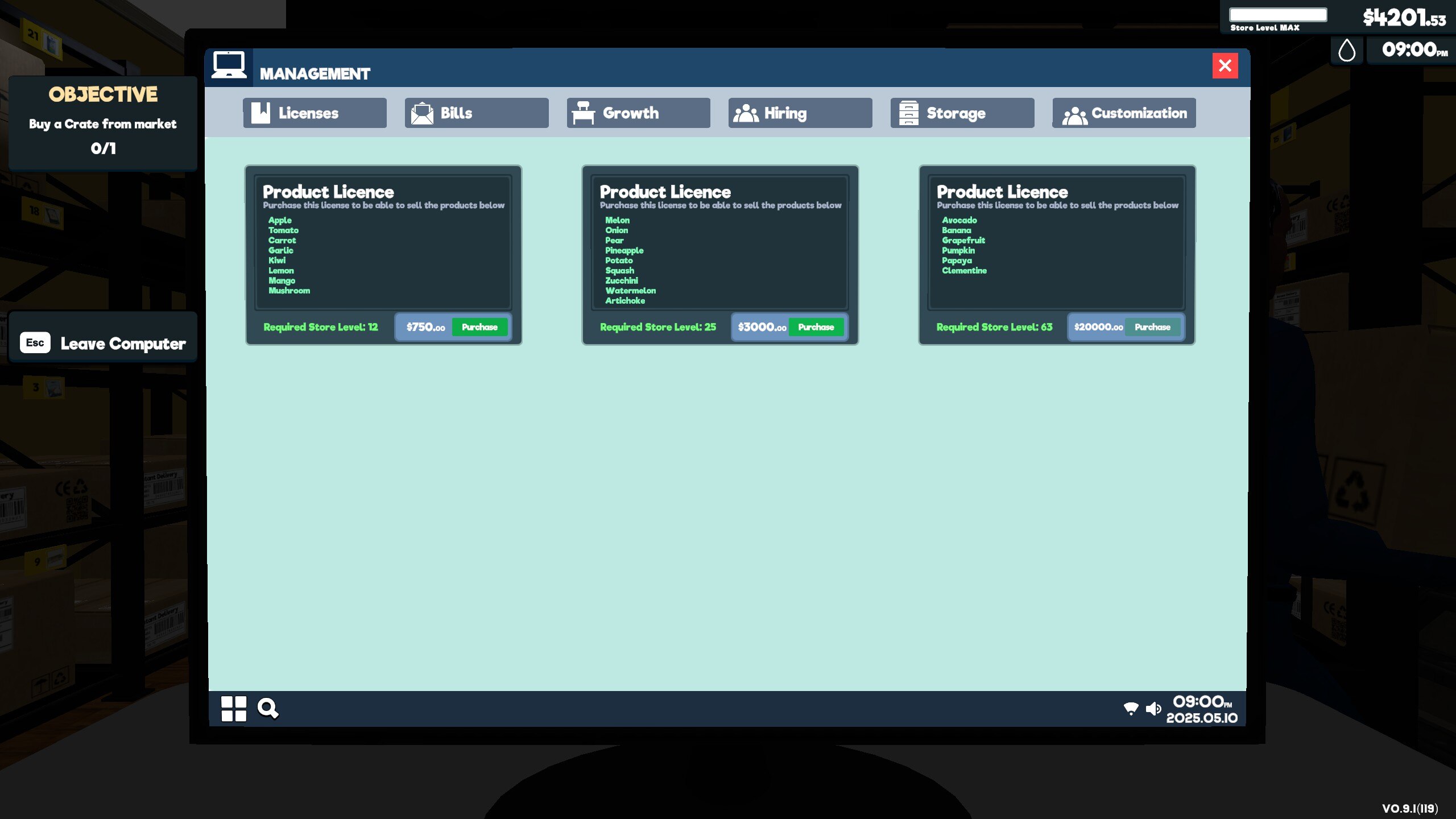The width and height of the screenshot is (1456, 819).
Task: Purchase the $750 product licence
Action: pos(479,327)
